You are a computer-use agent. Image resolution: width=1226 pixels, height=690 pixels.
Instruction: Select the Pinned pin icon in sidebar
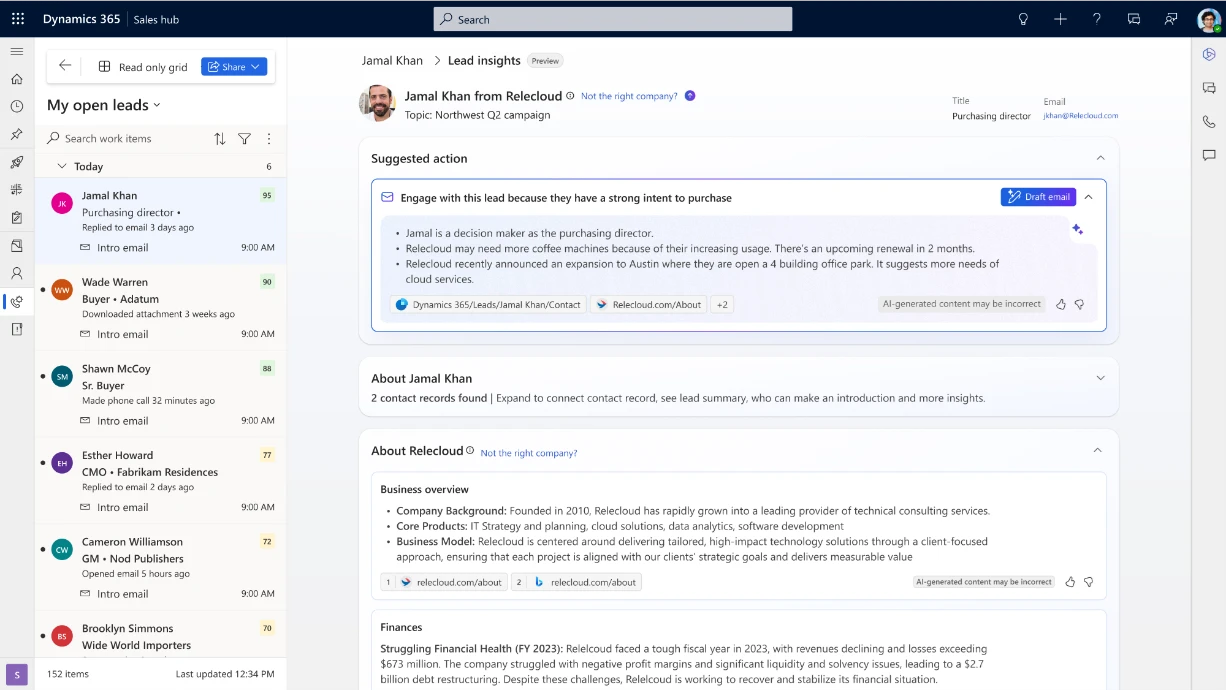coord(16,133)
